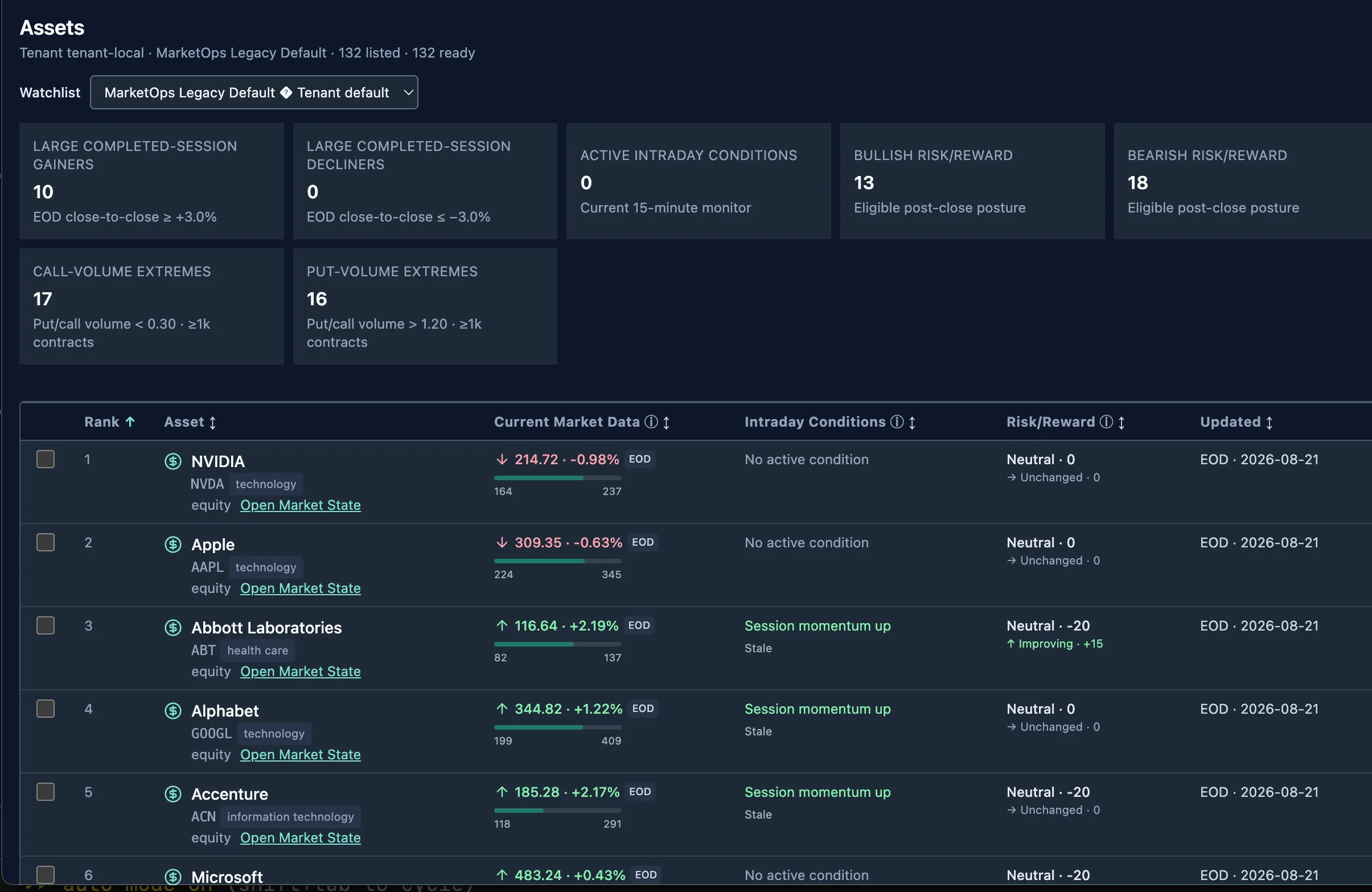Click the "132 listed · 132 ready" summary text
This screenshot has width=1372, height=892.
click(406, 52)
